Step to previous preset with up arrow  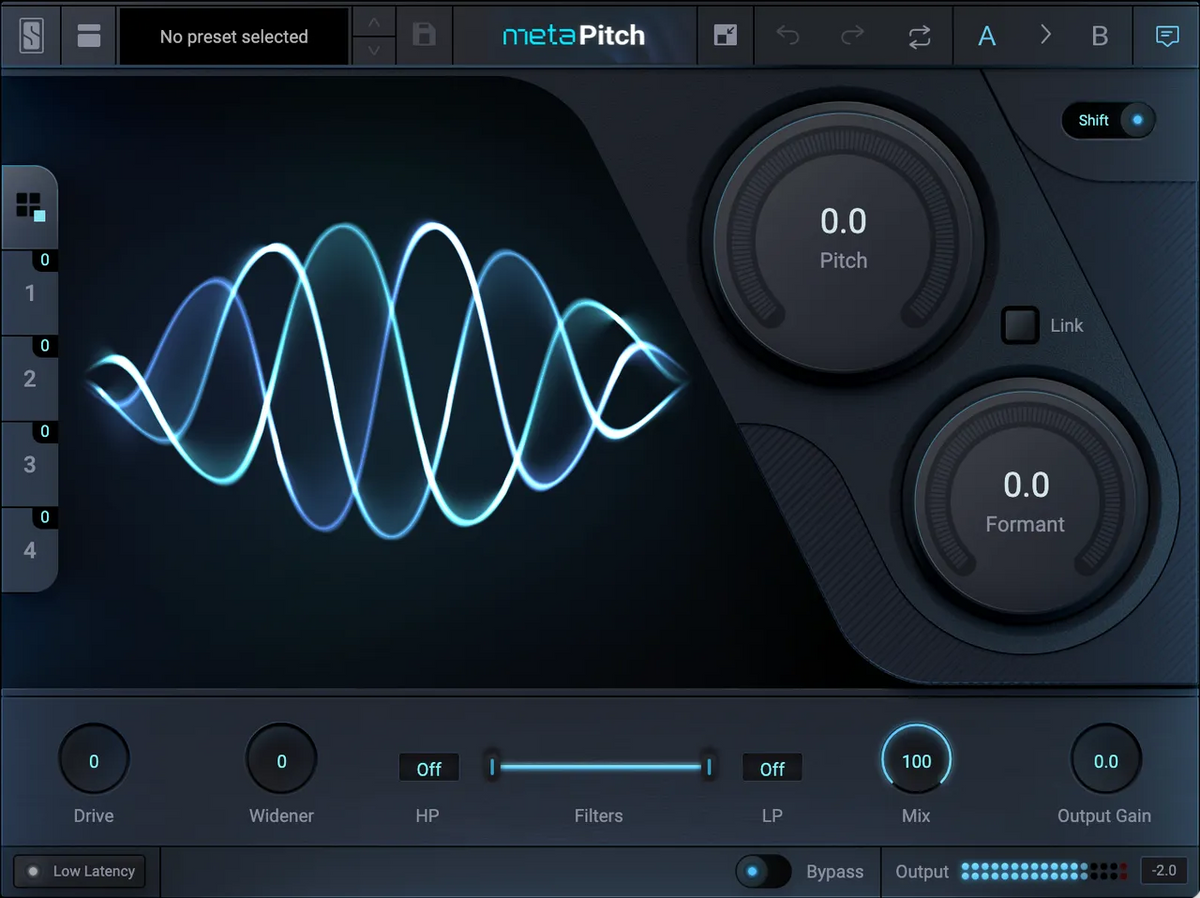click(374, 23)
